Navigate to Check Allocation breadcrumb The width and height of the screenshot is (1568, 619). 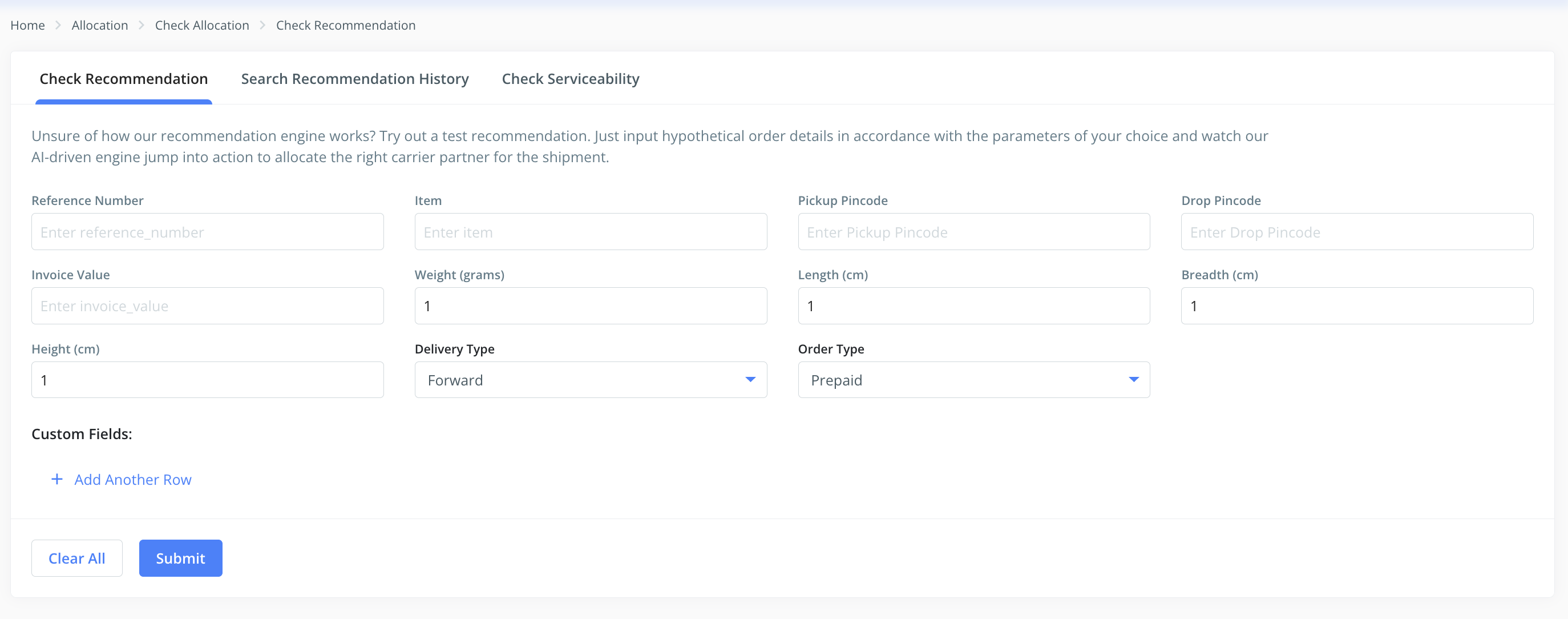201,26
